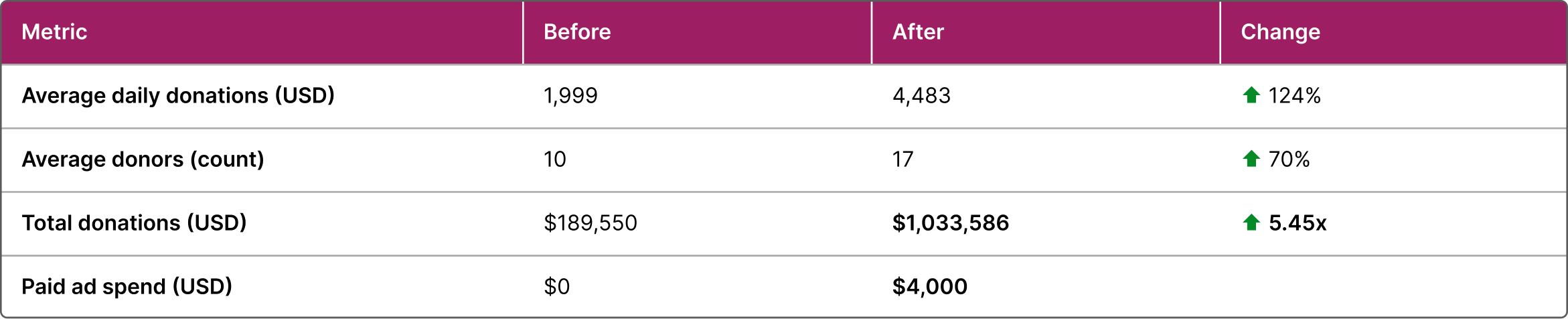Click the bold $4,000 ad spend value

[x=929, y=286]
